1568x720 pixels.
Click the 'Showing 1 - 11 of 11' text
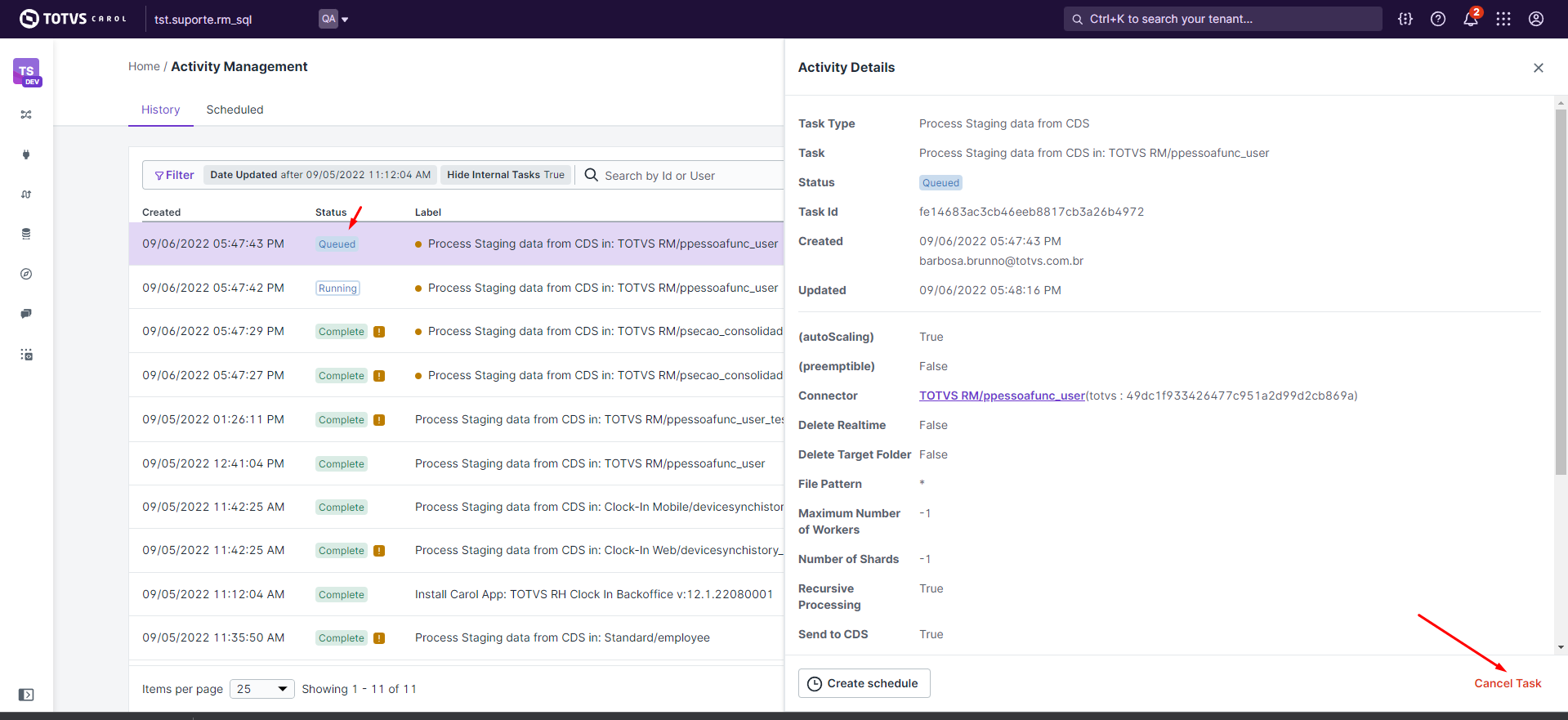click(x=360, y=689)
